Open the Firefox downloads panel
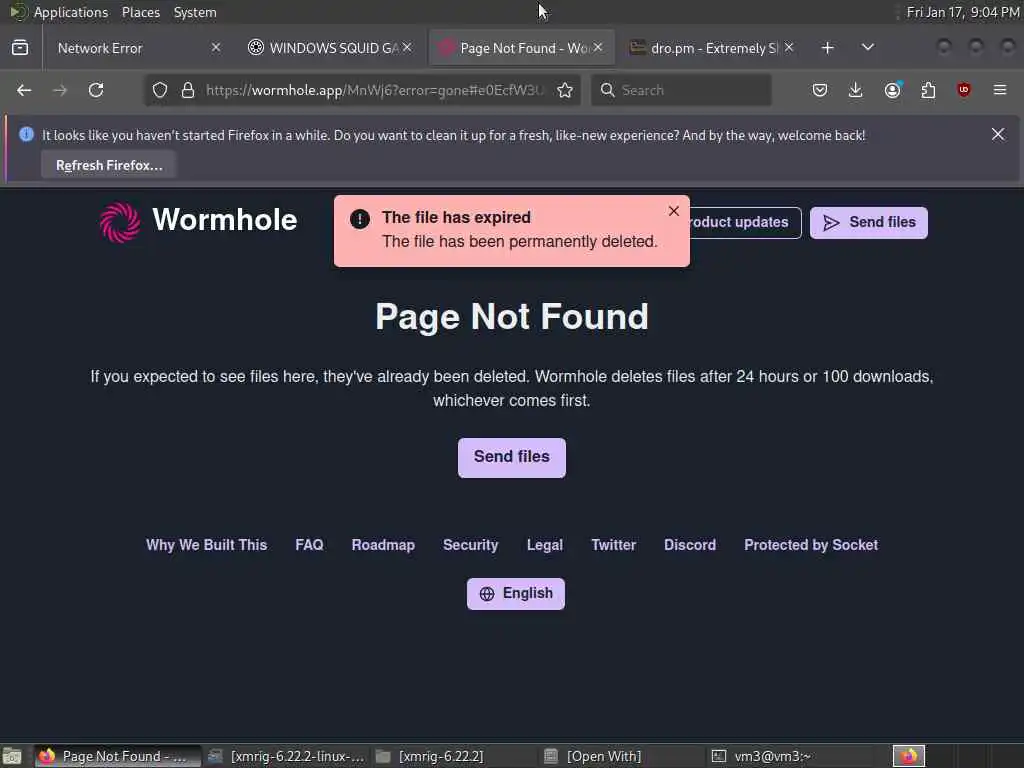The width and height of the screenshot is (1024, 768). (x=856, y=90)
